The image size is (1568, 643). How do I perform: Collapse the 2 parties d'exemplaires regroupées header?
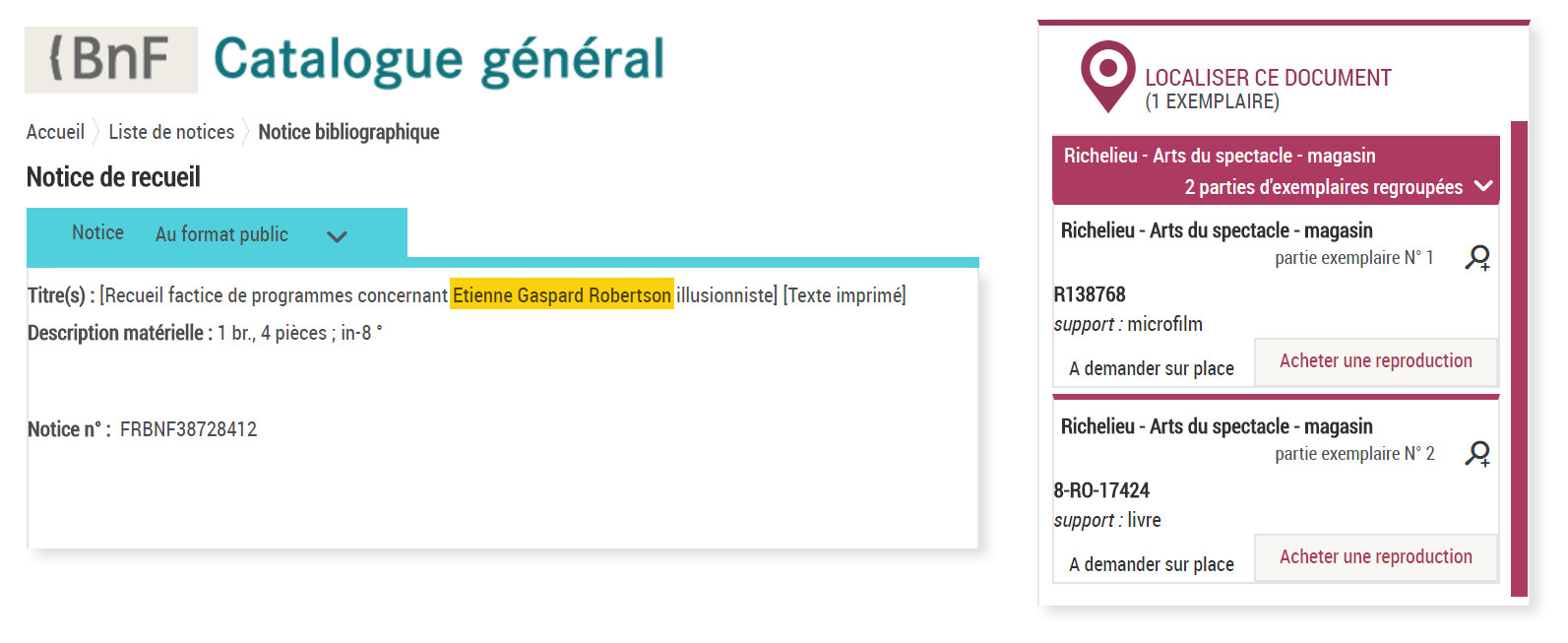(1483, 186)
